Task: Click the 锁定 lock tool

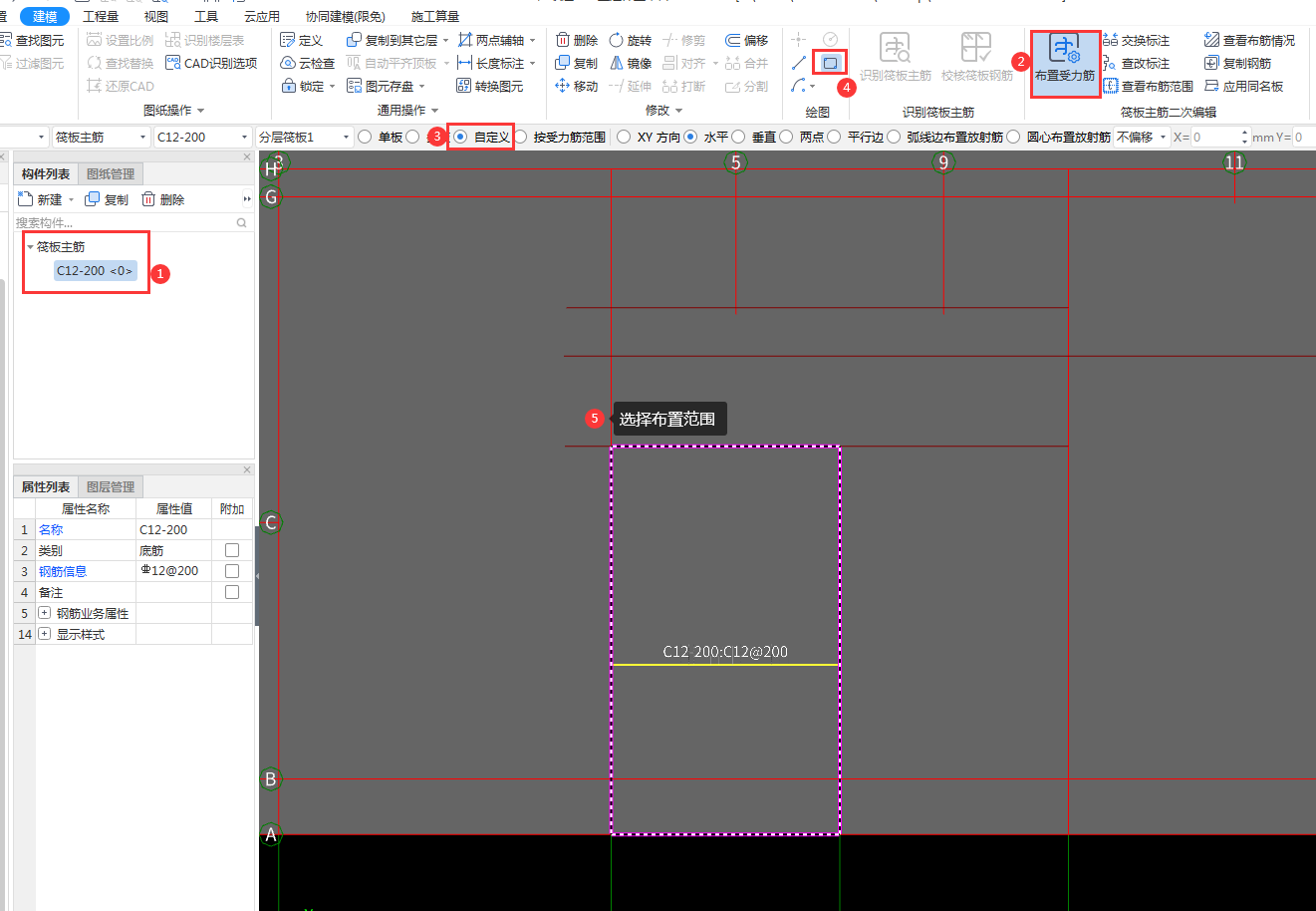Action: click(x=307, y=86)
